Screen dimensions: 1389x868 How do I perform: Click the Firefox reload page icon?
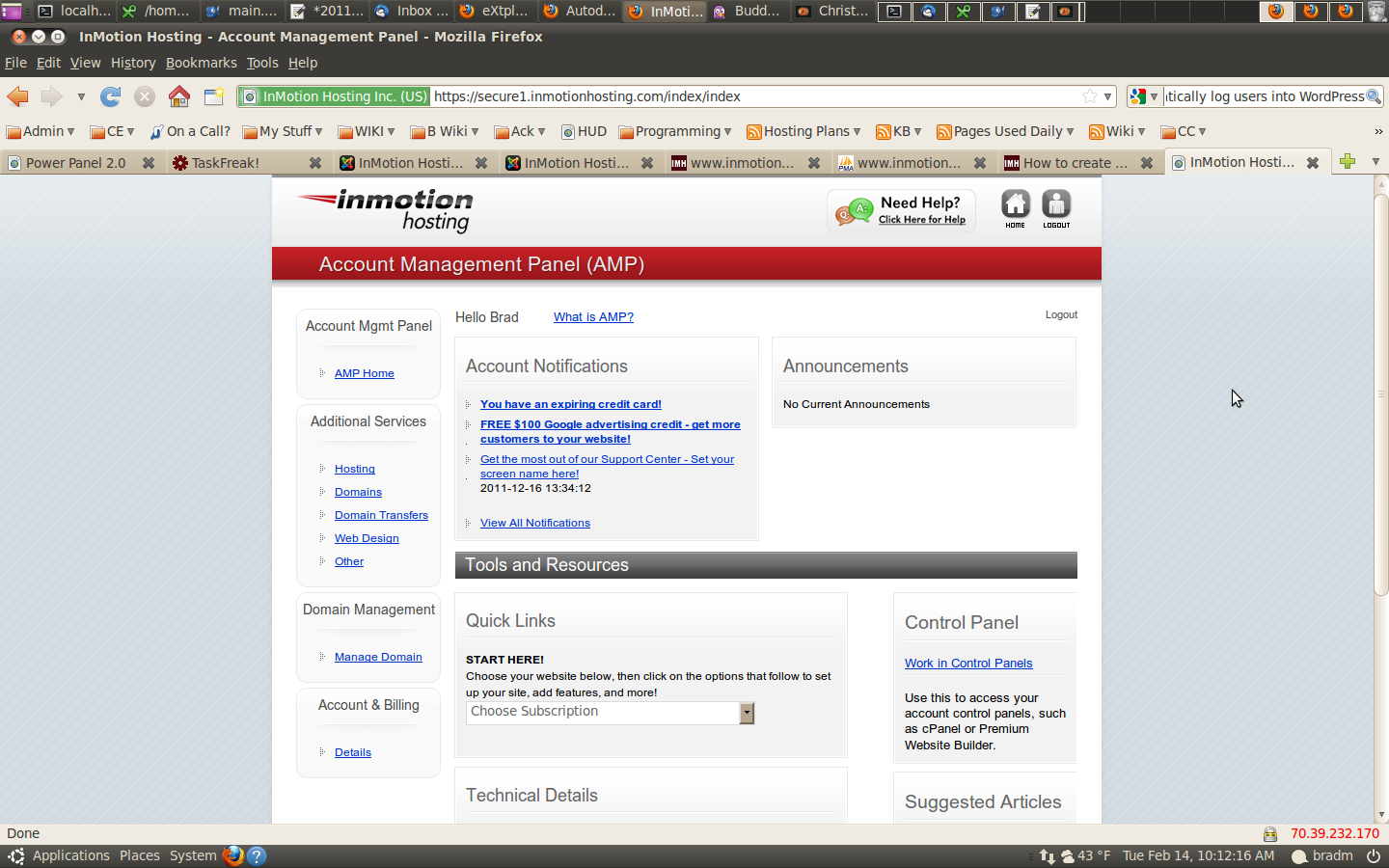pyautogui.click(x=111, y=96)
